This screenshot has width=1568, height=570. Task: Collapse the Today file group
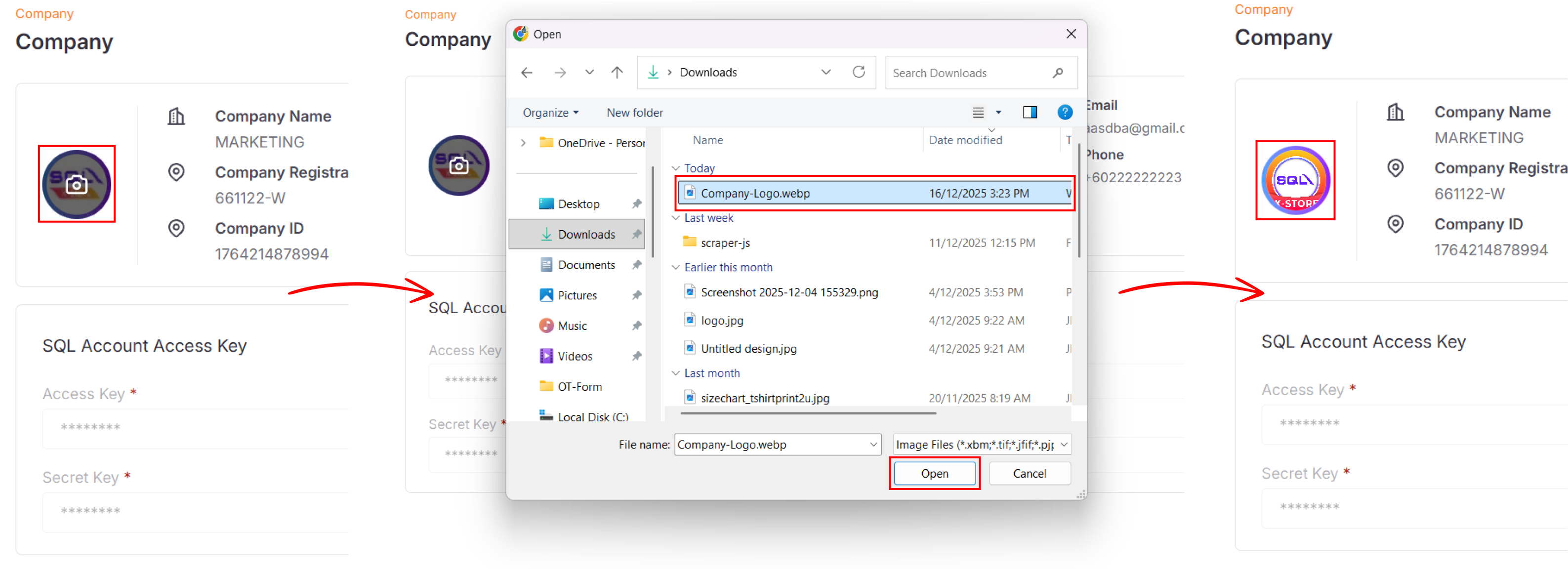pos(676,168)
